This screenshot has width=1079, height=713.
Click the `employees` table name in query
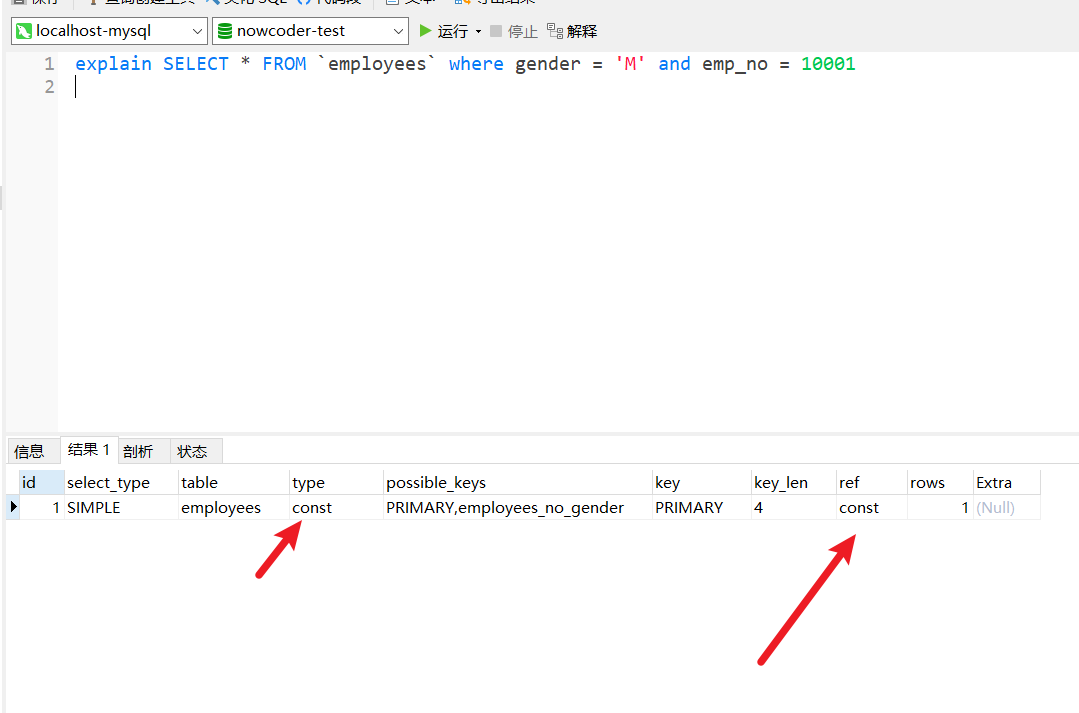[377, 64]
